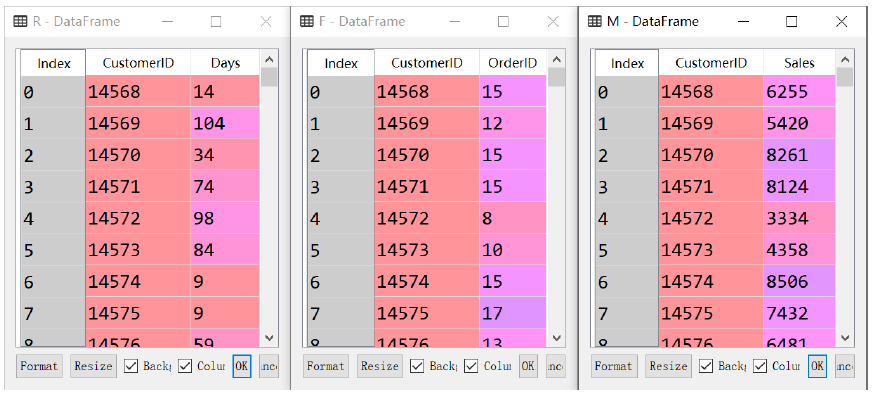Click scroll-down arrow in M DataFrame table

coord(844,338)
